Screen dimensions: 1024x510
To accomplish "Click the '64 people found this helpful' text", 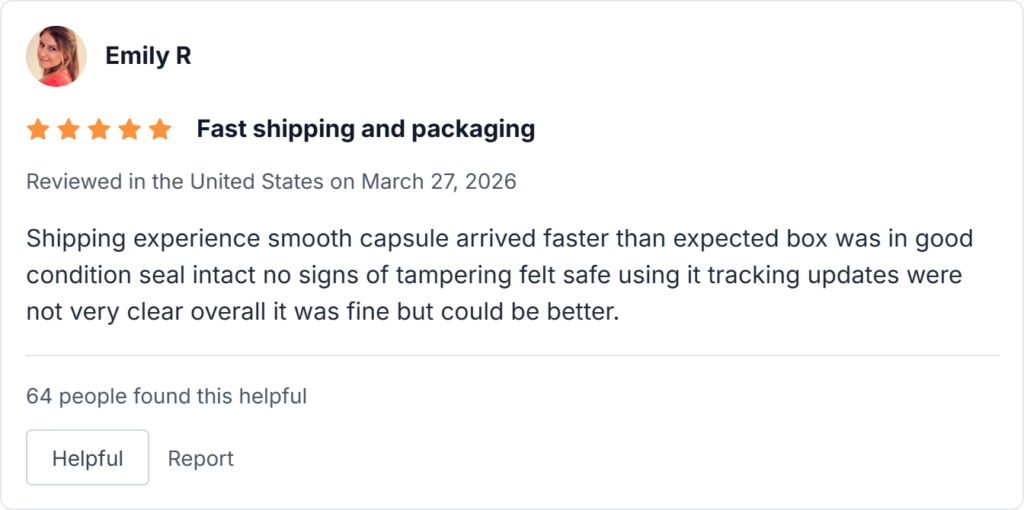I will click(166, 396).
